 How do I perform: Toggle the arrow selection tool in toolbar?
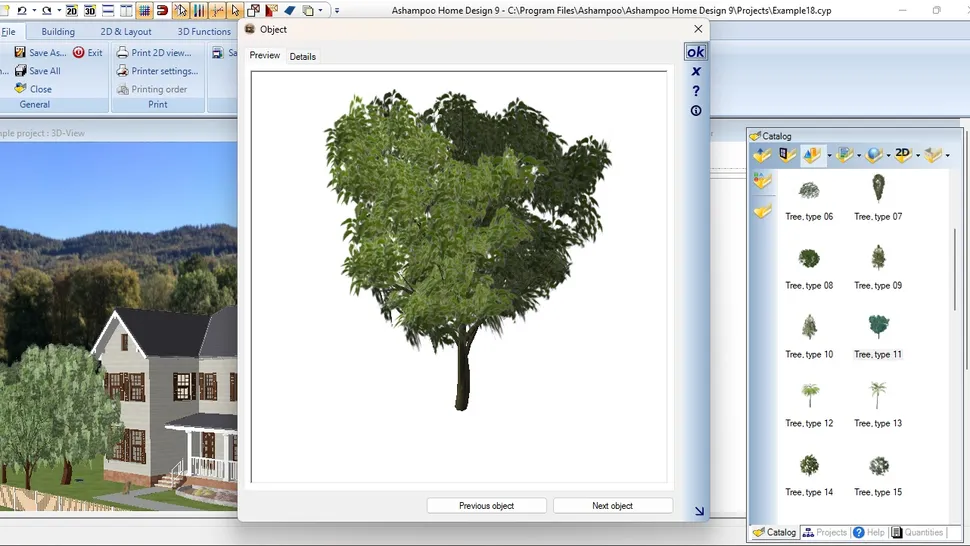coord(235,11)
